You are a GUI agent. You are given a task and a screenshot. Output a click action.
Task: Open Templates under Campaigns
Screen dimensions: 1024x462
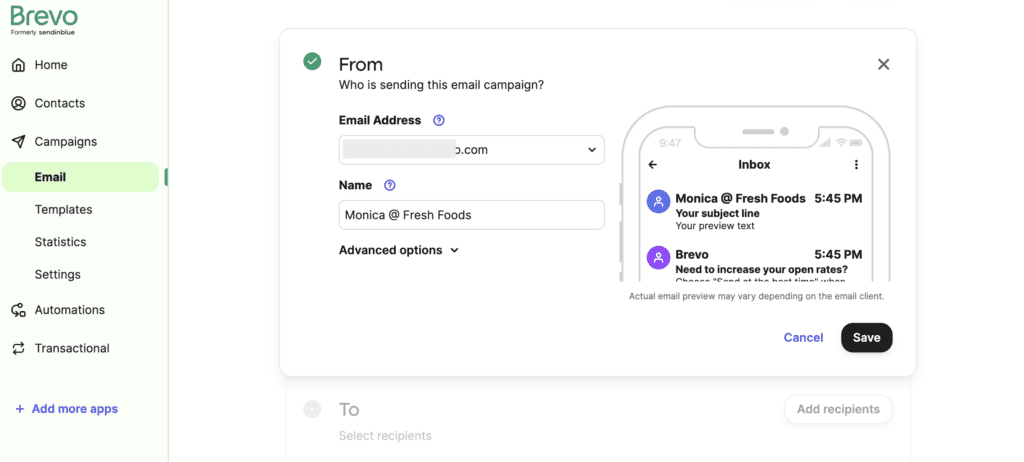click(63, 210)
